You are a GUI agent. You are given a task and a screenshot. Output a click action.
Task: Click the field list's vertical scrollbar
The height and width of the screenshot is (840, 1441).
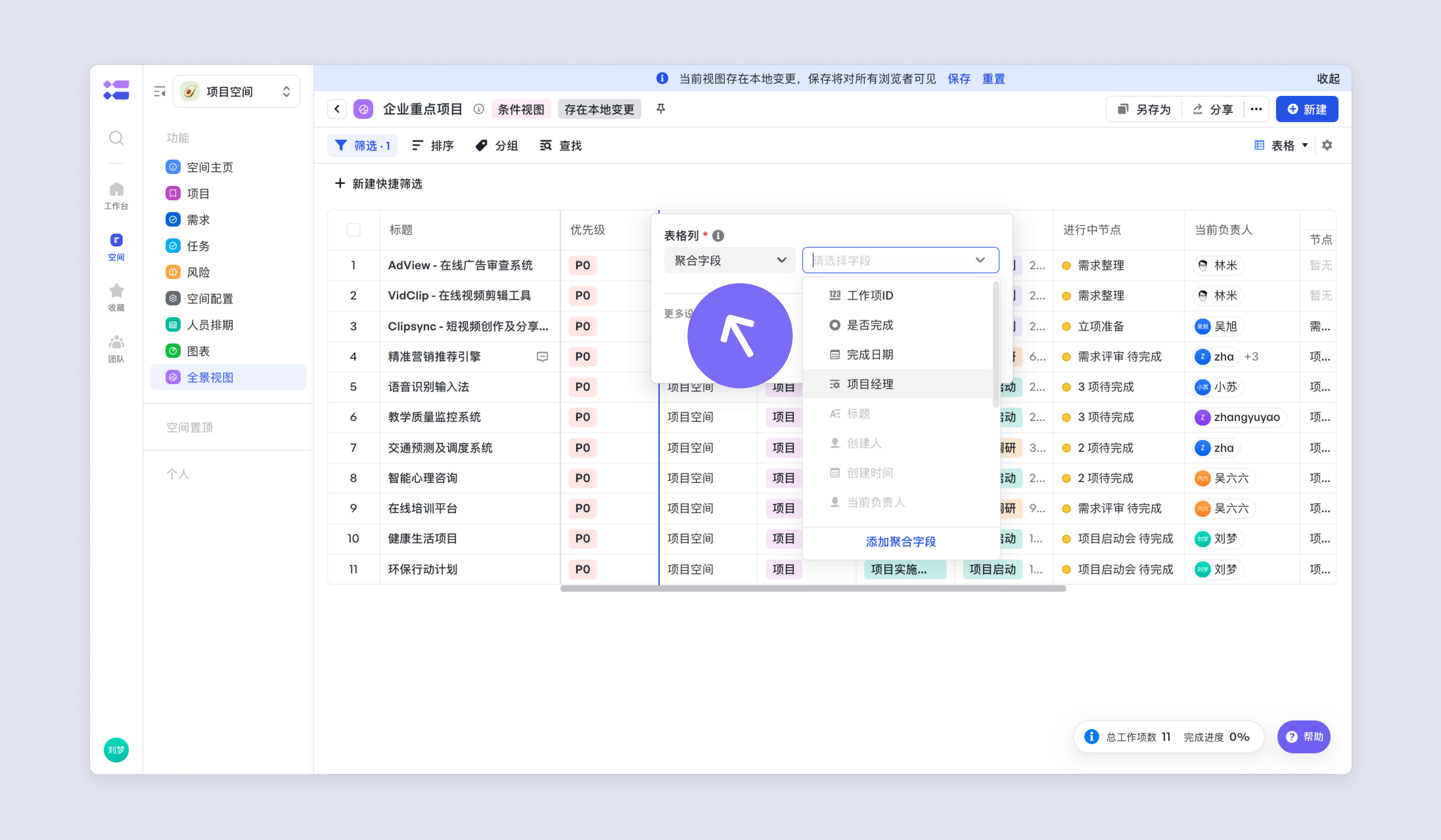(x=995, y=344)
